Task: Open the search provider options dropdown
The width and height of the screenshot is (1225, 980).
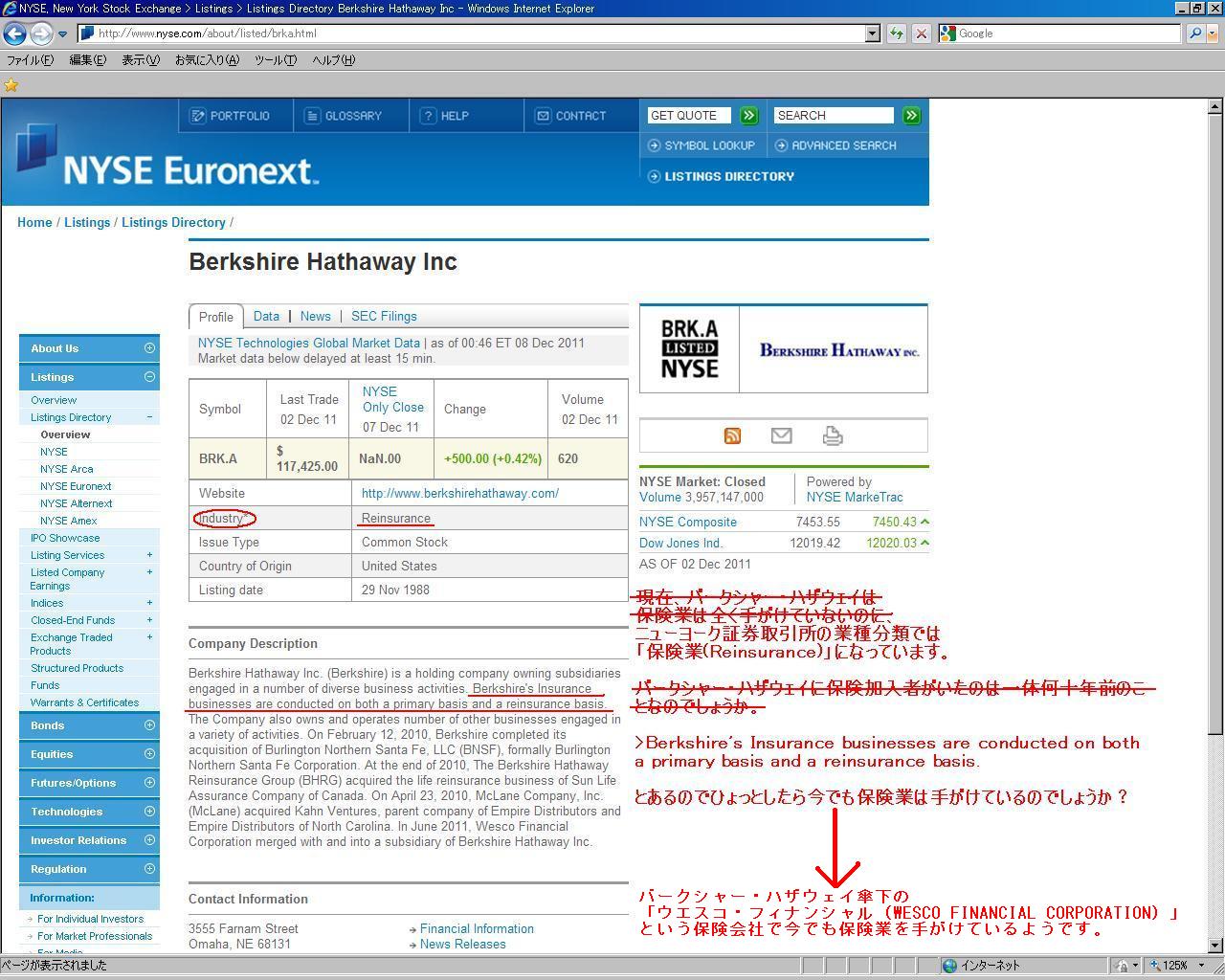Action: coord(1213,33)
